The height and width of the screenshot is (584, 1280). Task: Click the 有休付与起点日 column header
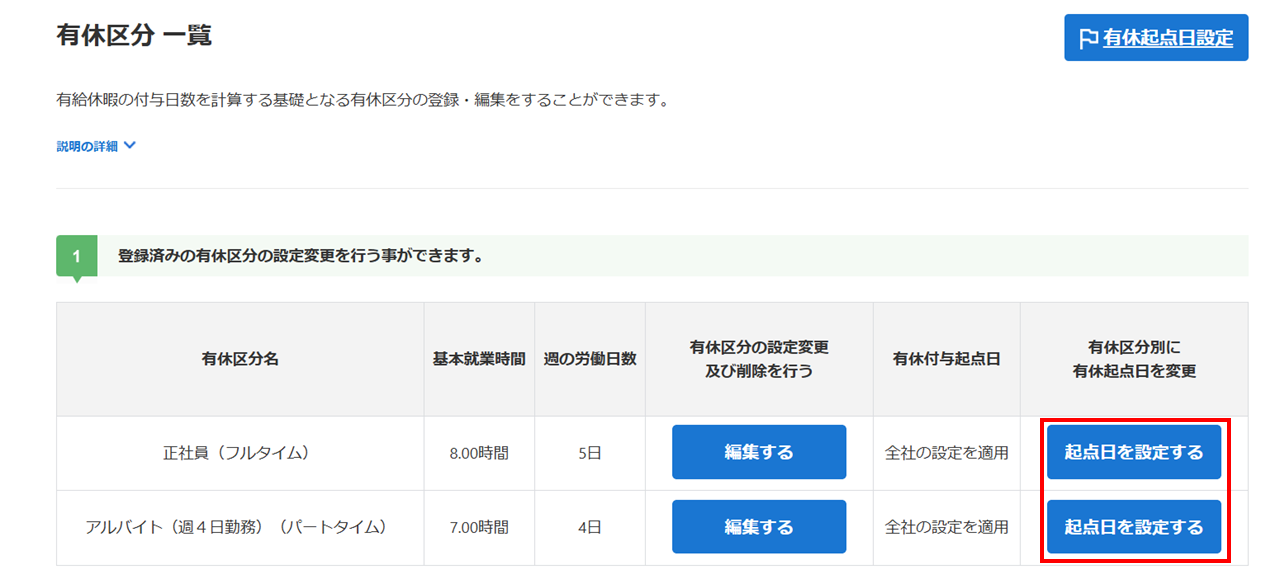[x=947, y=359]
